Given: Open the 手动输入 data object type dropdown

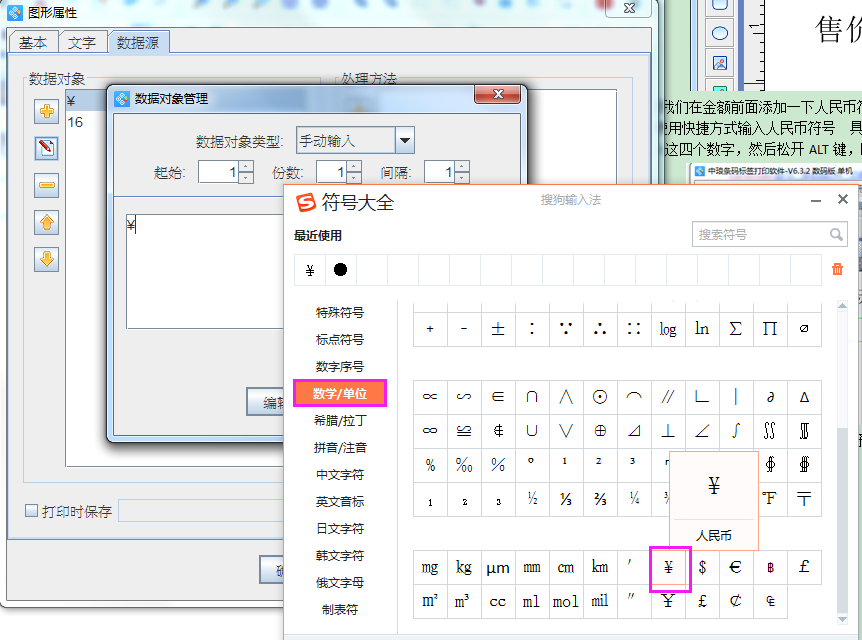Looking at the screenshot, I should tap(405, 140).
